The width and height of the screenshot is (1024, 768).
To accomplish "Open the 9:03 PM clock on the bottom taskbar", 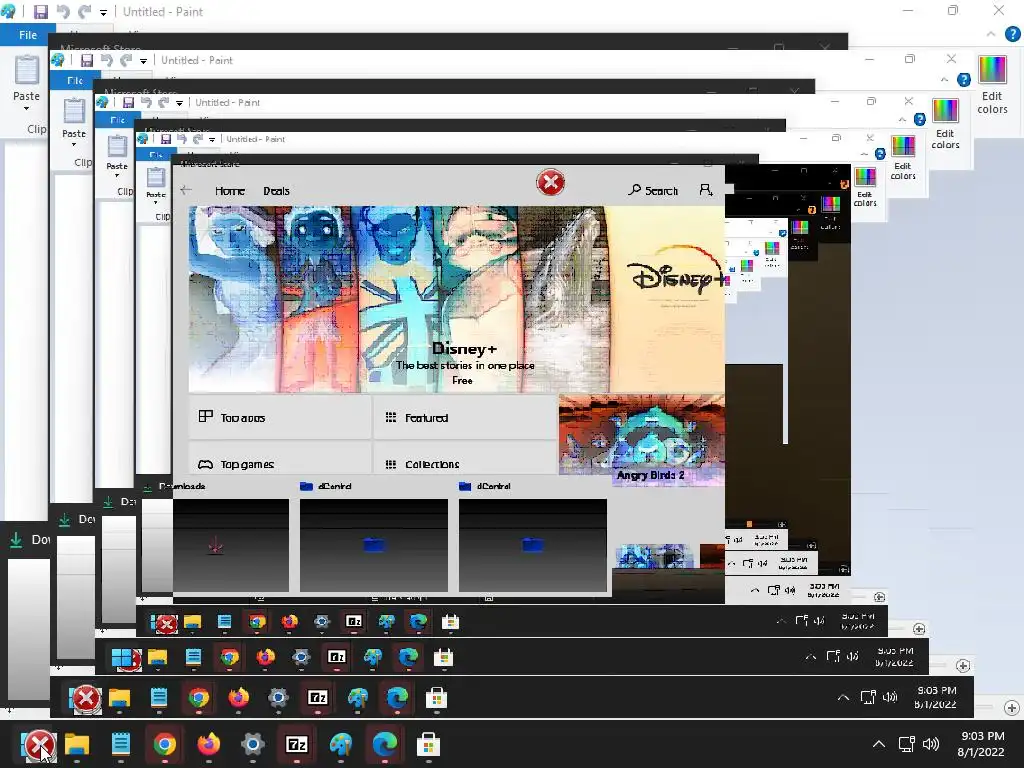I will point(981,744).
